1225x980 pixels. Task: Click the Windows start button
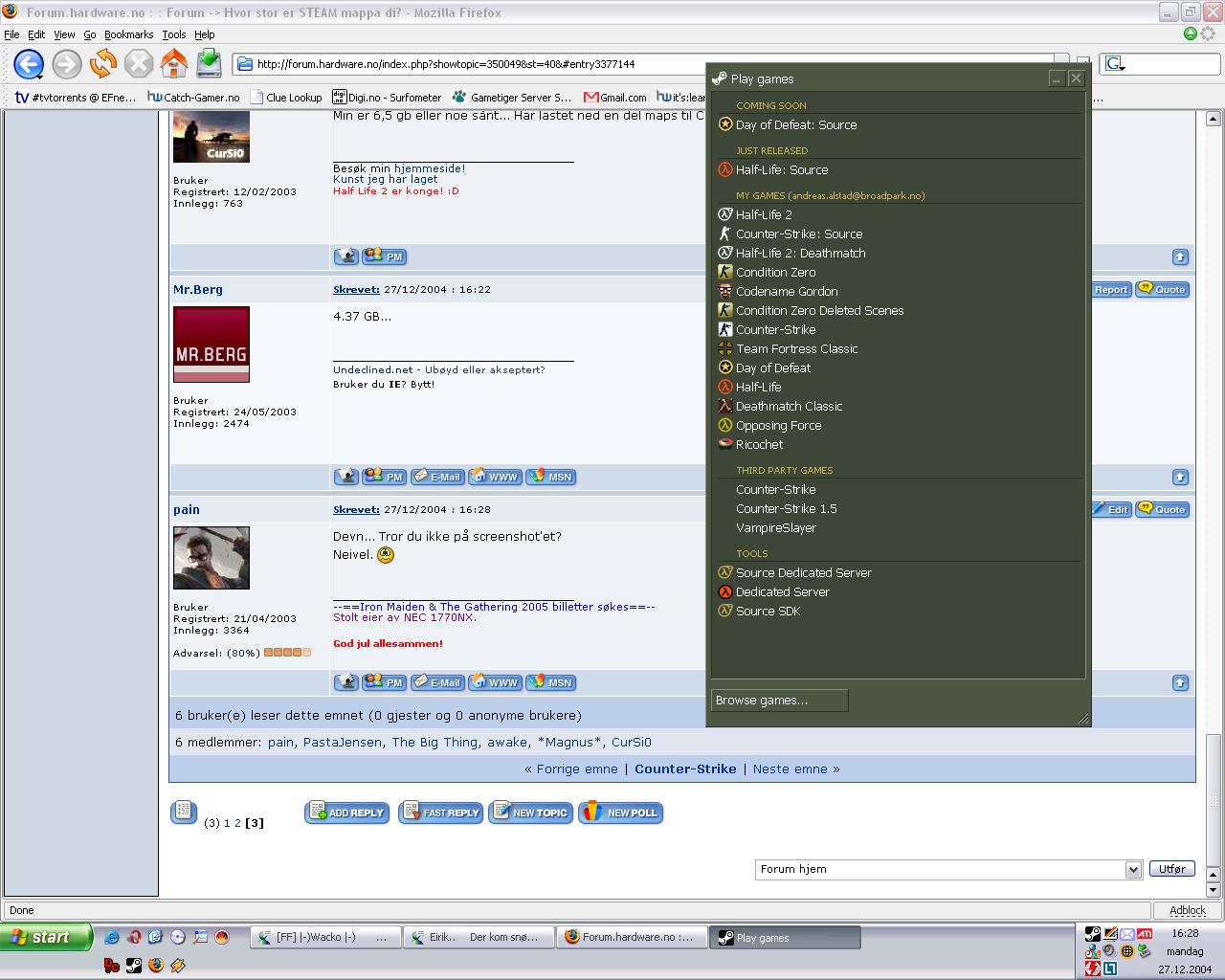pos(46,937)
